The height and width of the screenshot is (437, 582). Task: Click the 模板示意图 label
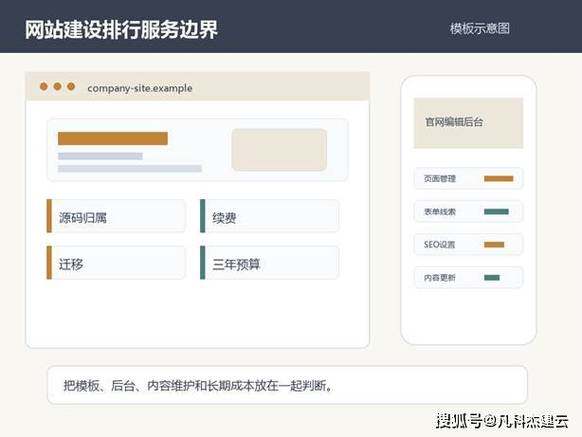point(480,29)
